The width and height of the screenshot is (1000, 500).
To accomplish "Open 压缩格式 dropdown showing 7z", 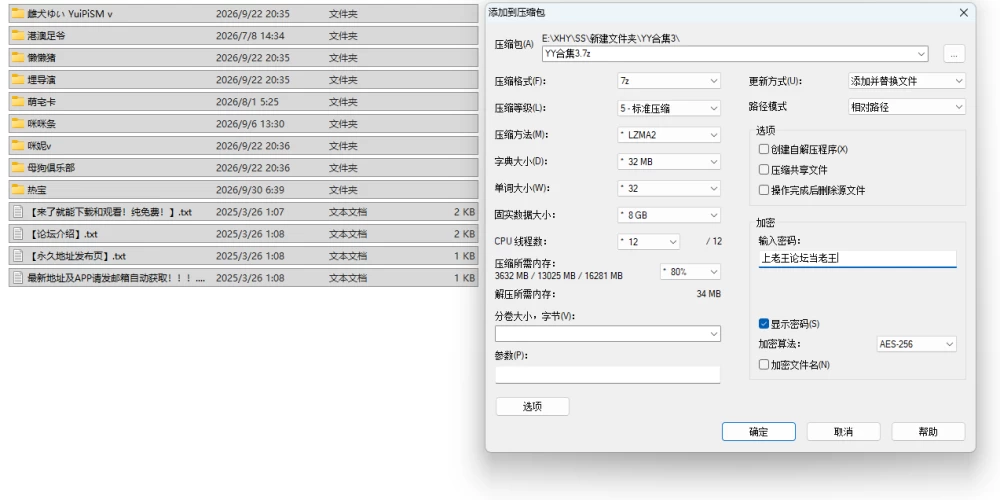I will point(668,81).
